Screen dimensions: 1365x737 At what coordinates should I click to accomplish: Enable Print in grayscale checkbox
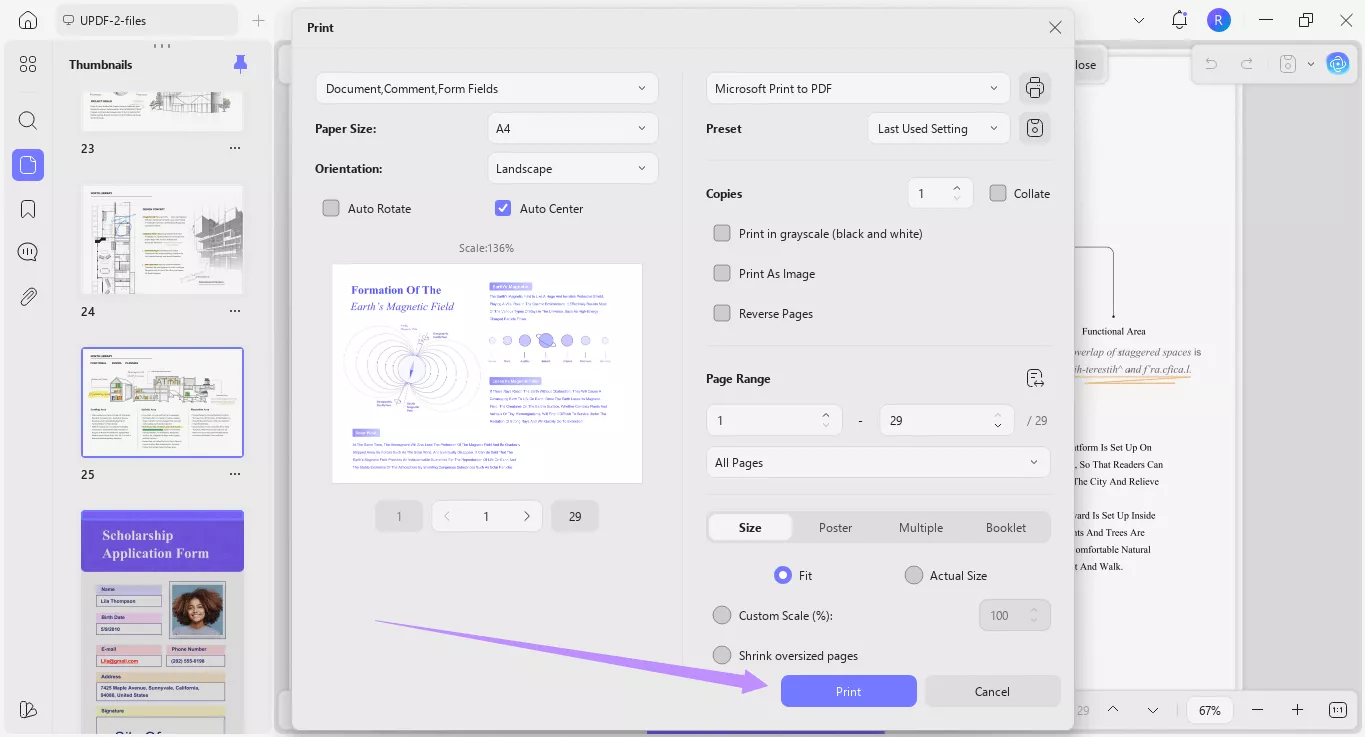point(722,233)
